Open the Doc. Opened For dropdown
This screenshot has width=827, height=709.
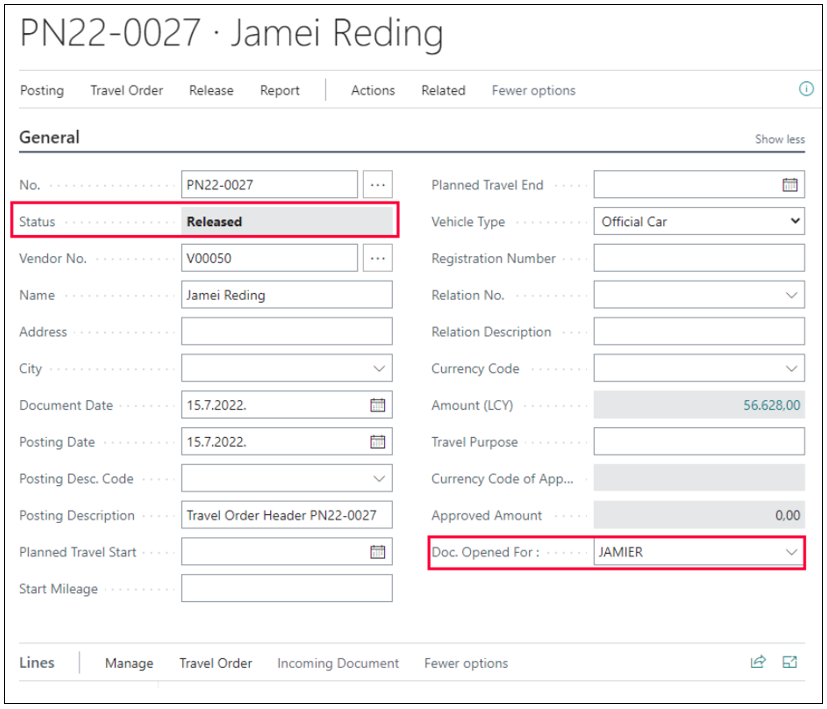[x=791, y=552]
